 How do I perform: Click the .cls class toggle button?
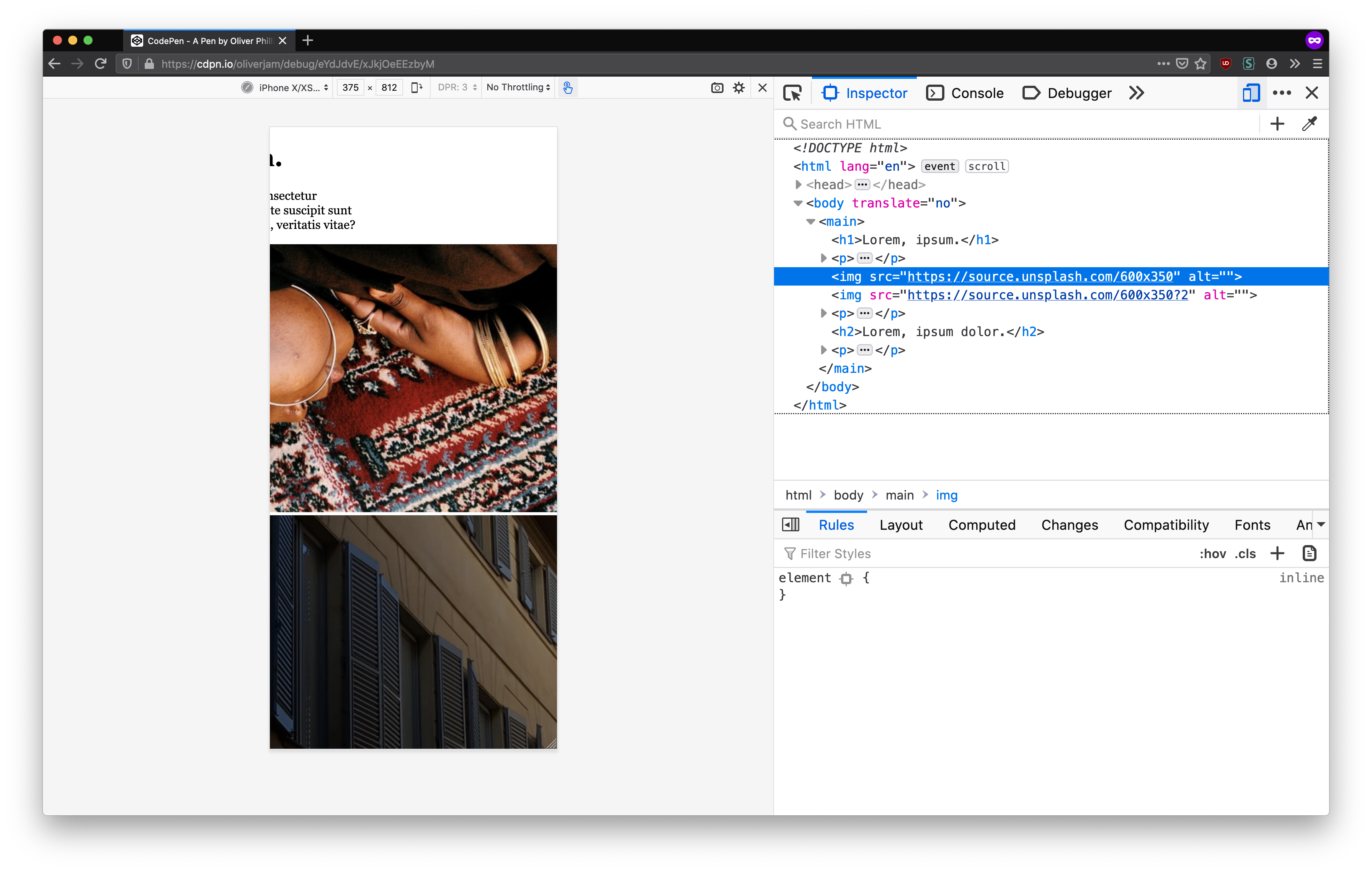[1245, 554]
